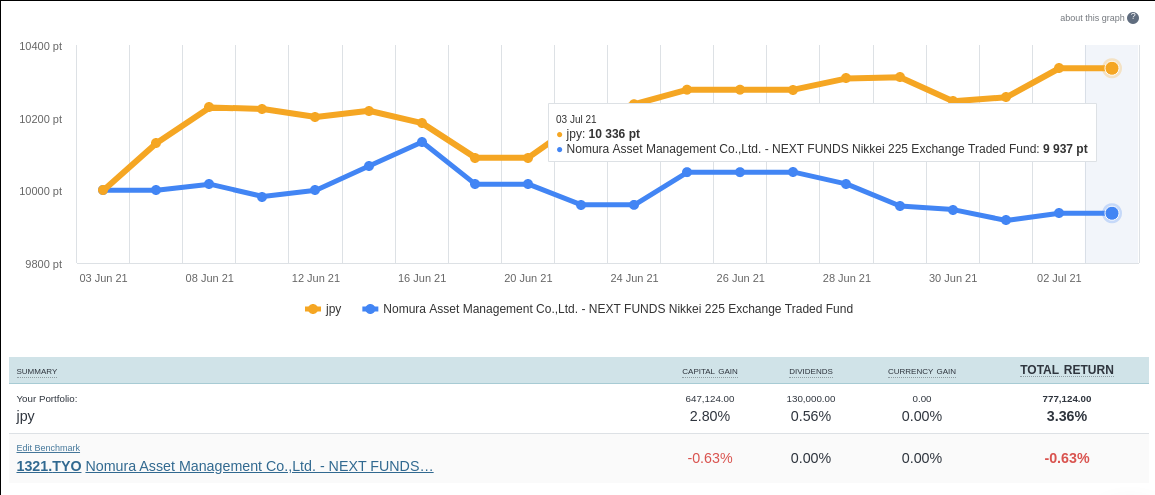Toggle the Nomura NEXT FUNDS legend label
The height and width of the screenshot is (495, 1155).
[617, 309]
